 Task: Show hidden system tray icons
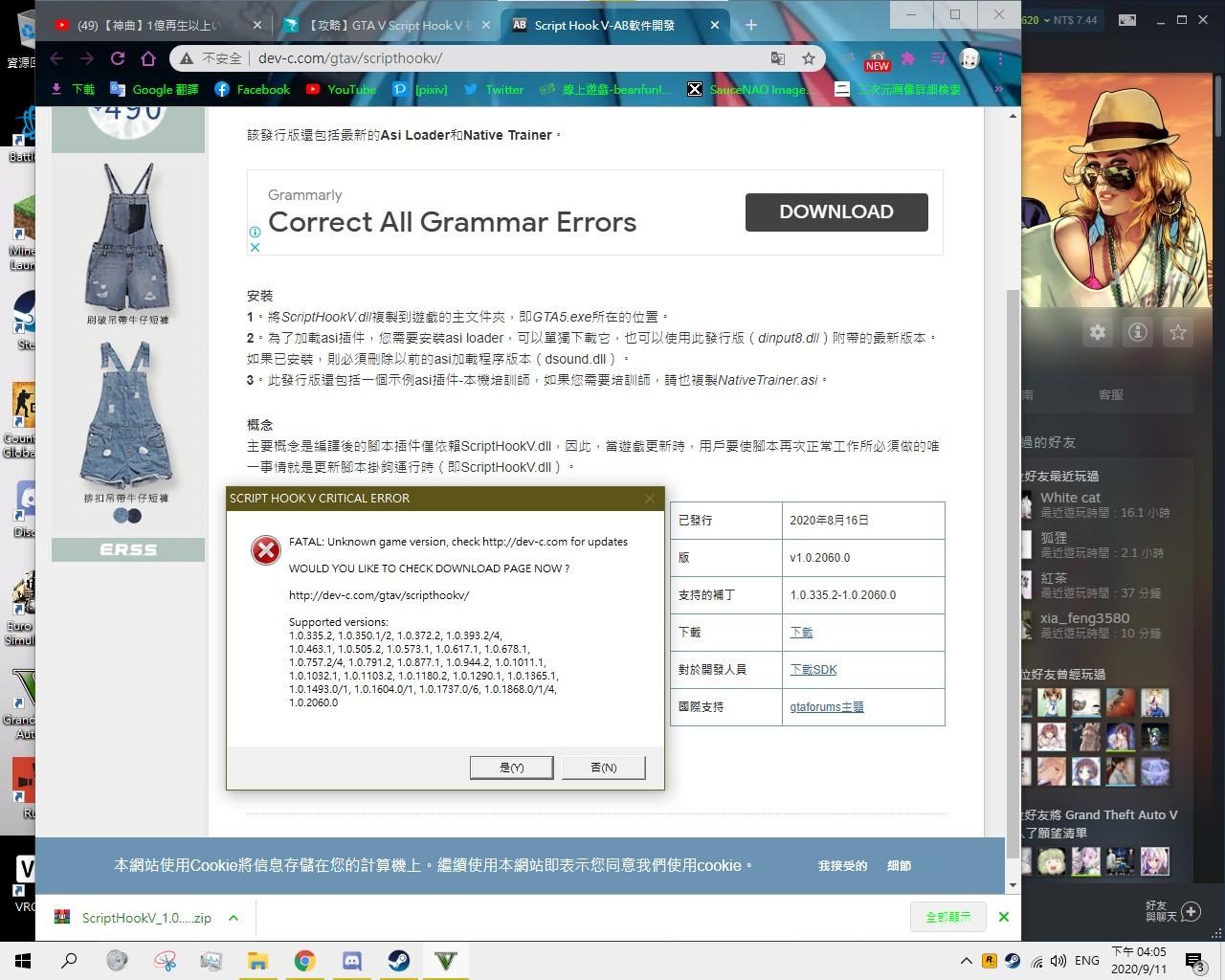click(x=966, y=961)
